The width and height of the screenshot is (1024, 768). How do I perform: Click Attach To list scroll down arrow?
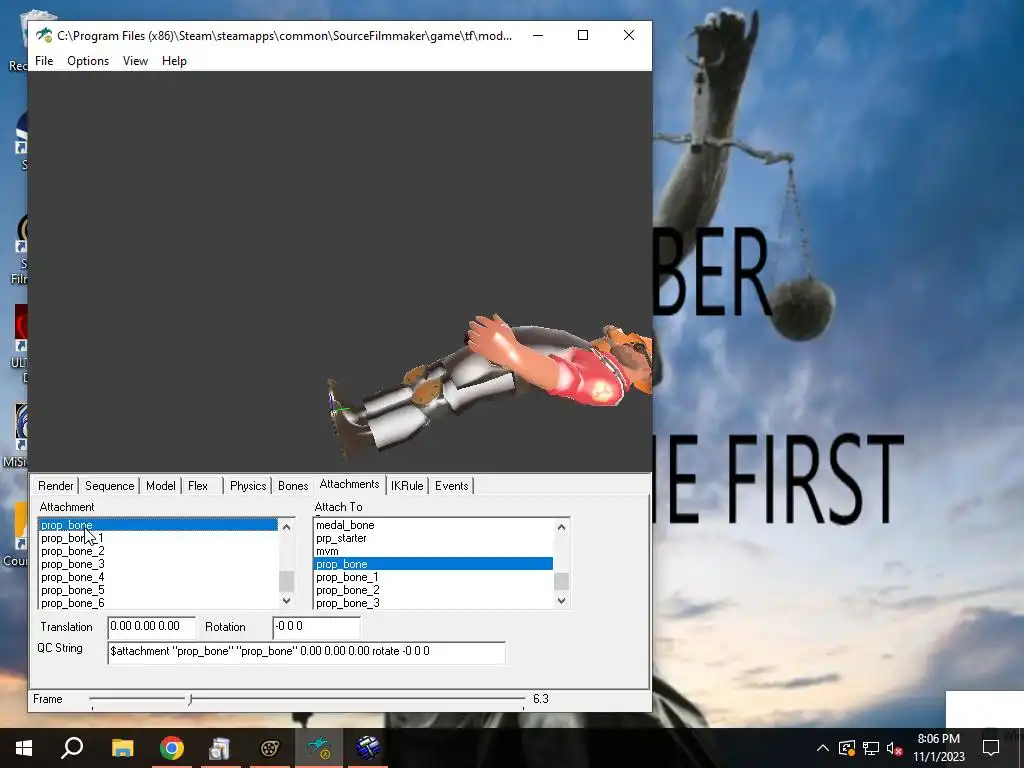562,600
